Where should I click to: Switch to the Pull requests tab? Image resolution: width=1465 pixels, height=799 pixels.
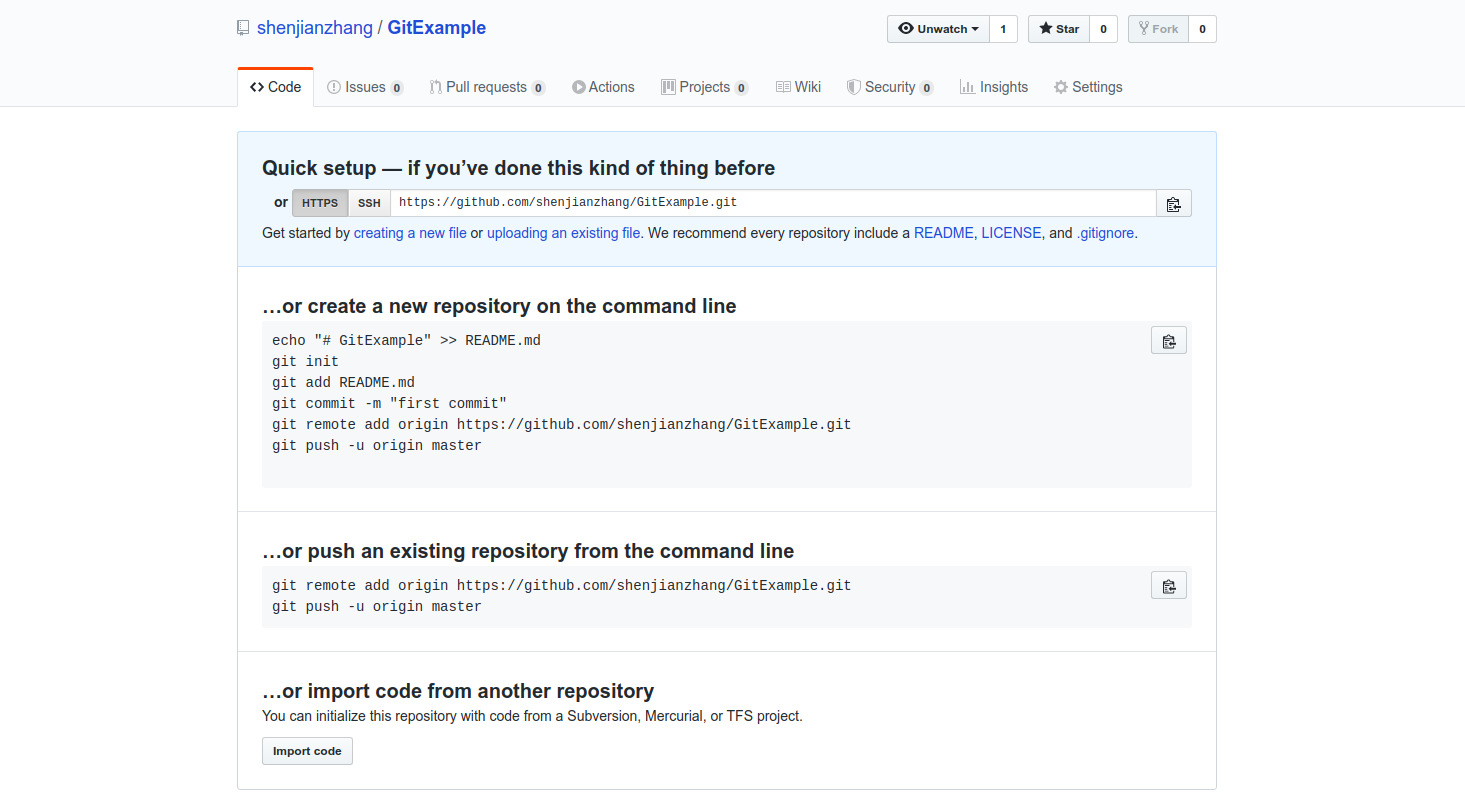487,87
